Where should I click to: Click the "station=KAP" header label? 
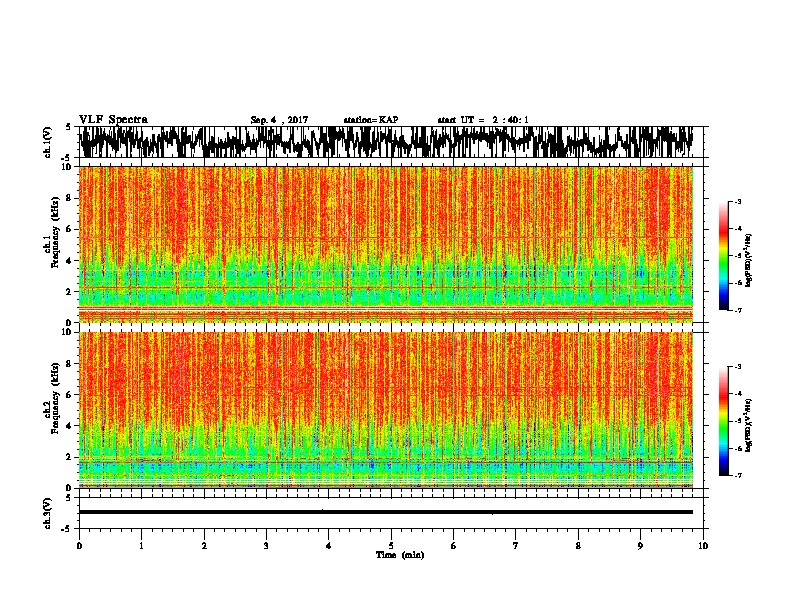pyautogui.click(x=371, y=120)
